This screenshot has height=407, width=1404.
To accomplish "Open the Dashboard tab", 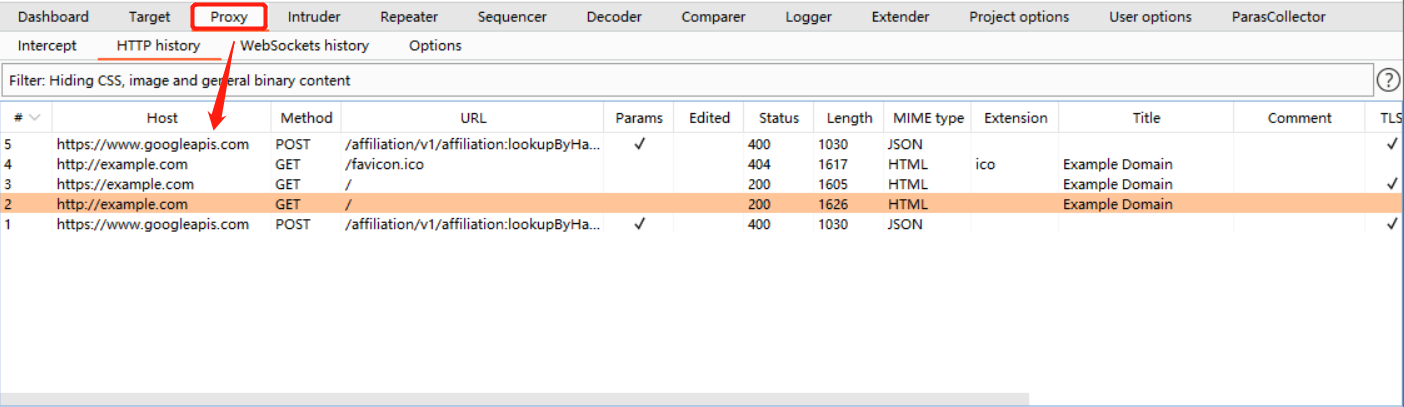I will tap(53, 16).
